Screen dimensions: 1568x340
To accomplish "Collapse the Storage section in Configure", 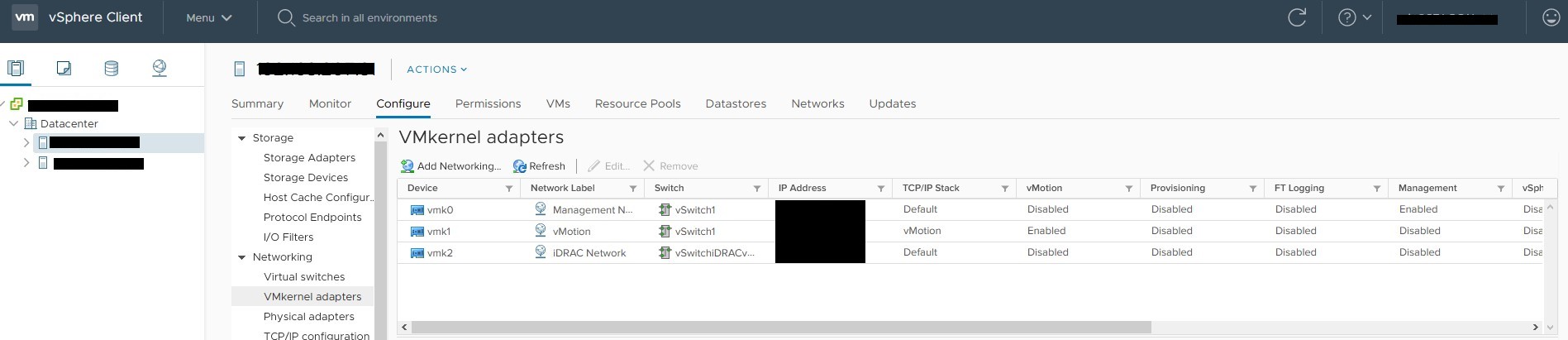I will [242, 138].
